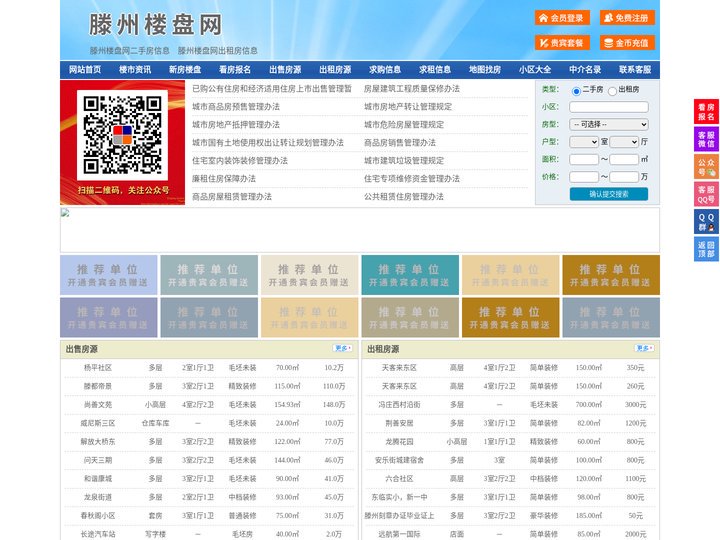Click the orange 公众号 sidebar icon
Screen dimensions: 720x540
pyautogui.click(x=706, y=167)
